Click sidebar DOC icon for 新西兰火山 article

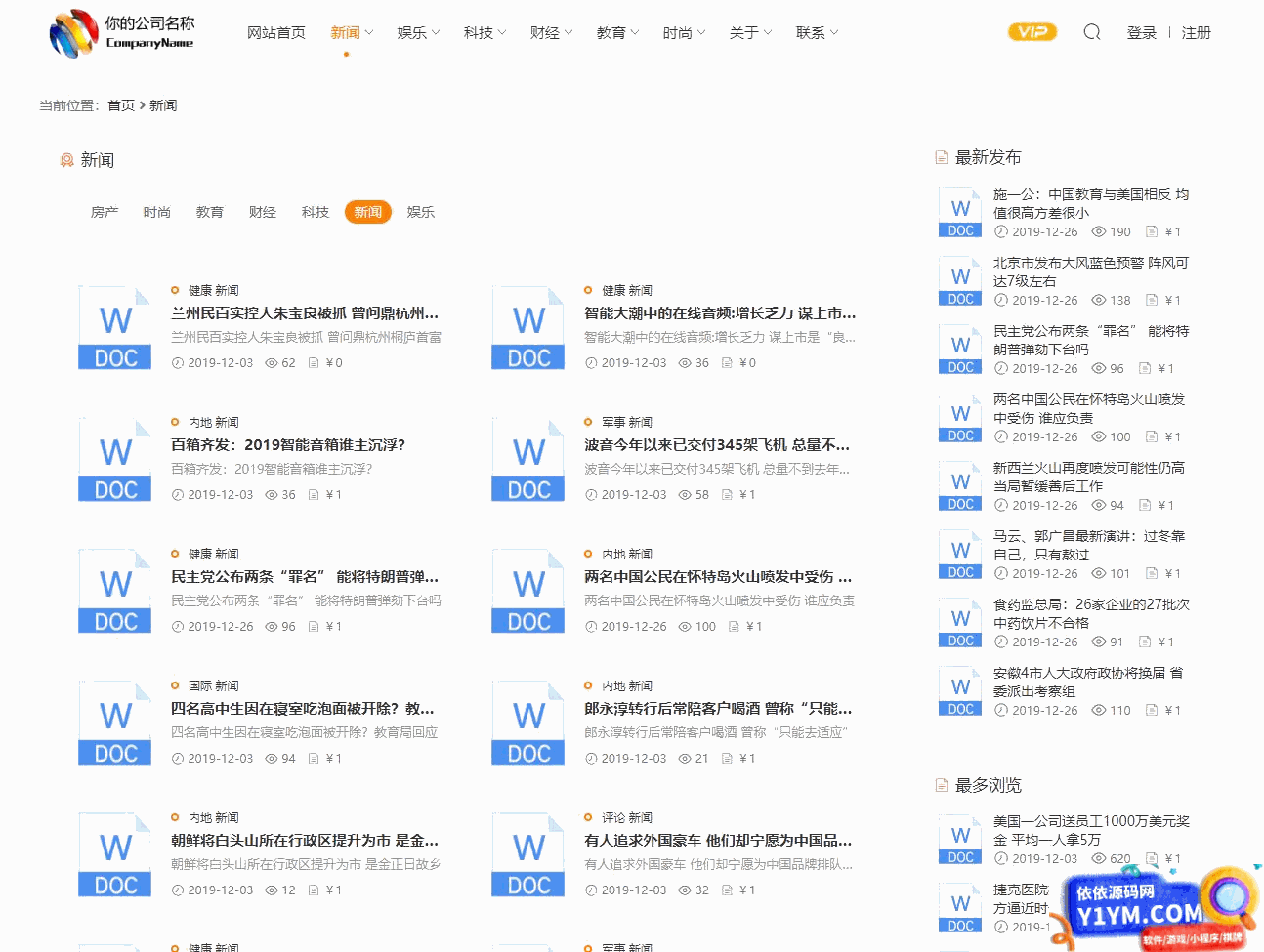pyautogui.click(x=960, y=486)
